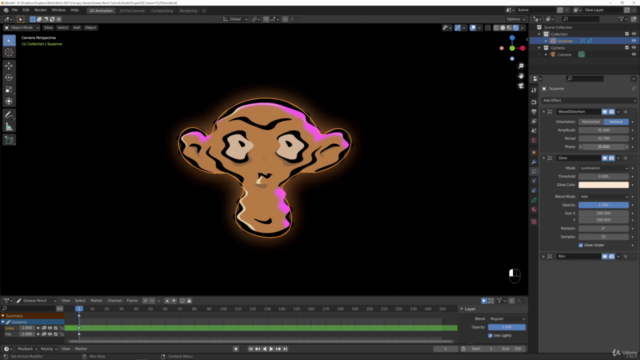
Task: Set wave orientation to Vertical
Action: (616, 122)
